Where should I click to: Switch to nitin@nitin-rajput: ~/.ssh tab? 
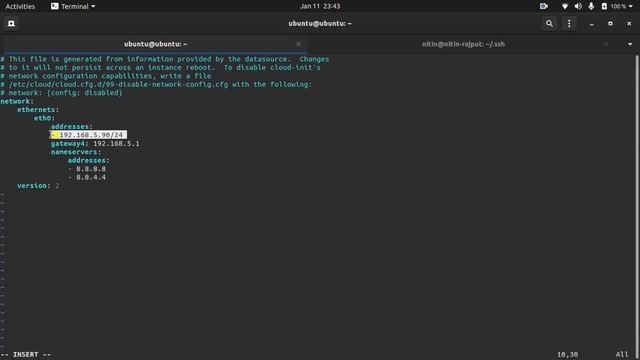click(463, 44)
